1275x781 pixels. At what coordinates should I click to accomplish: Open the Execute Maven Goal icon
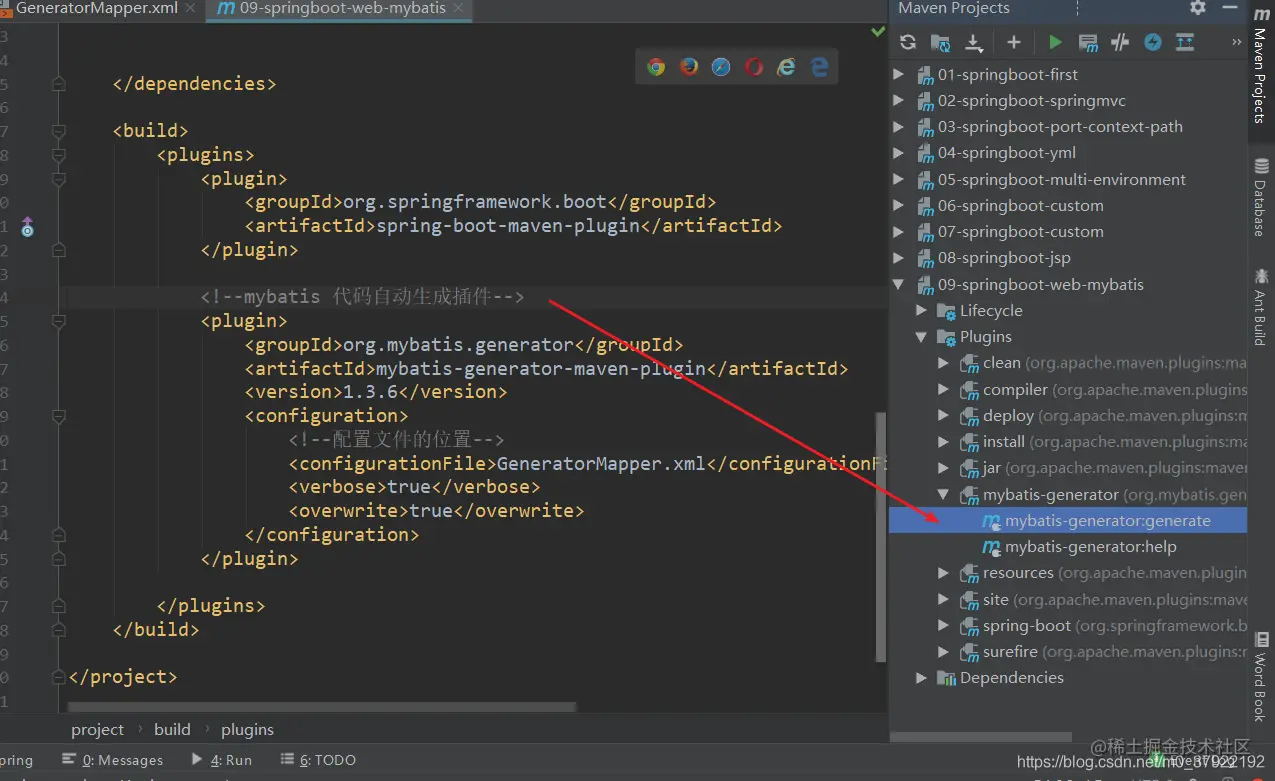pyautogui.click(x=1088, y=42)
